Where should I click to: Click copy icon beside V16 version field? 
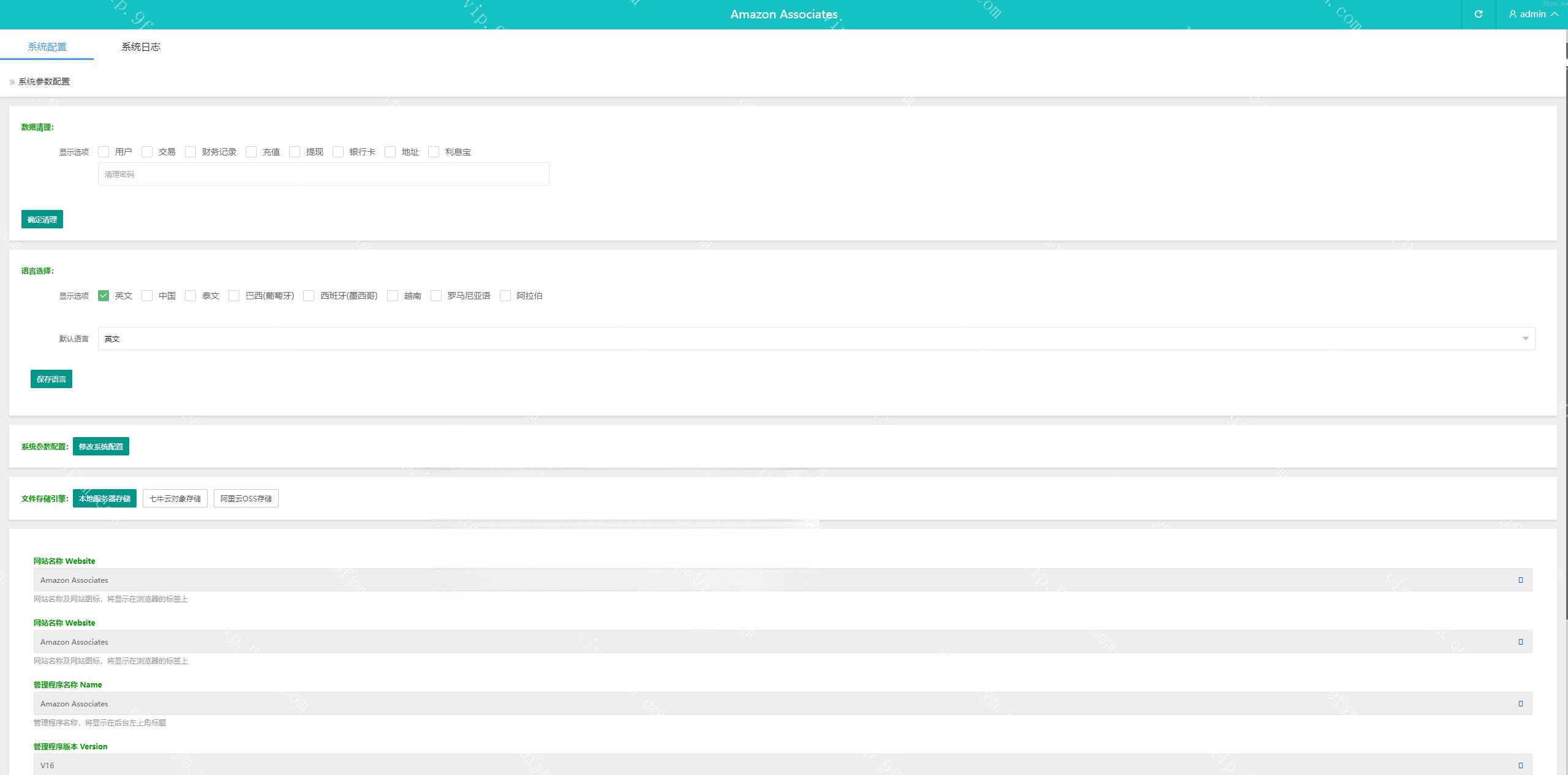(1520, 765)
